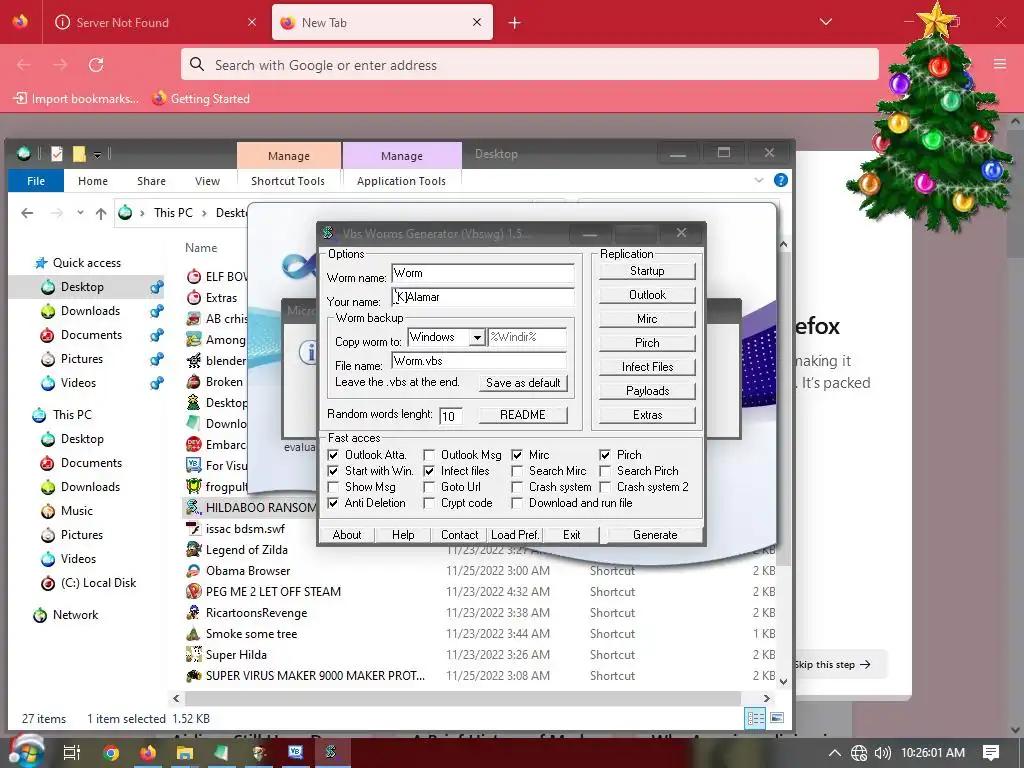Viewport: 1024px width, 768px height.
Task: Open the Home ribbon tab
Action: pos(93,181)
